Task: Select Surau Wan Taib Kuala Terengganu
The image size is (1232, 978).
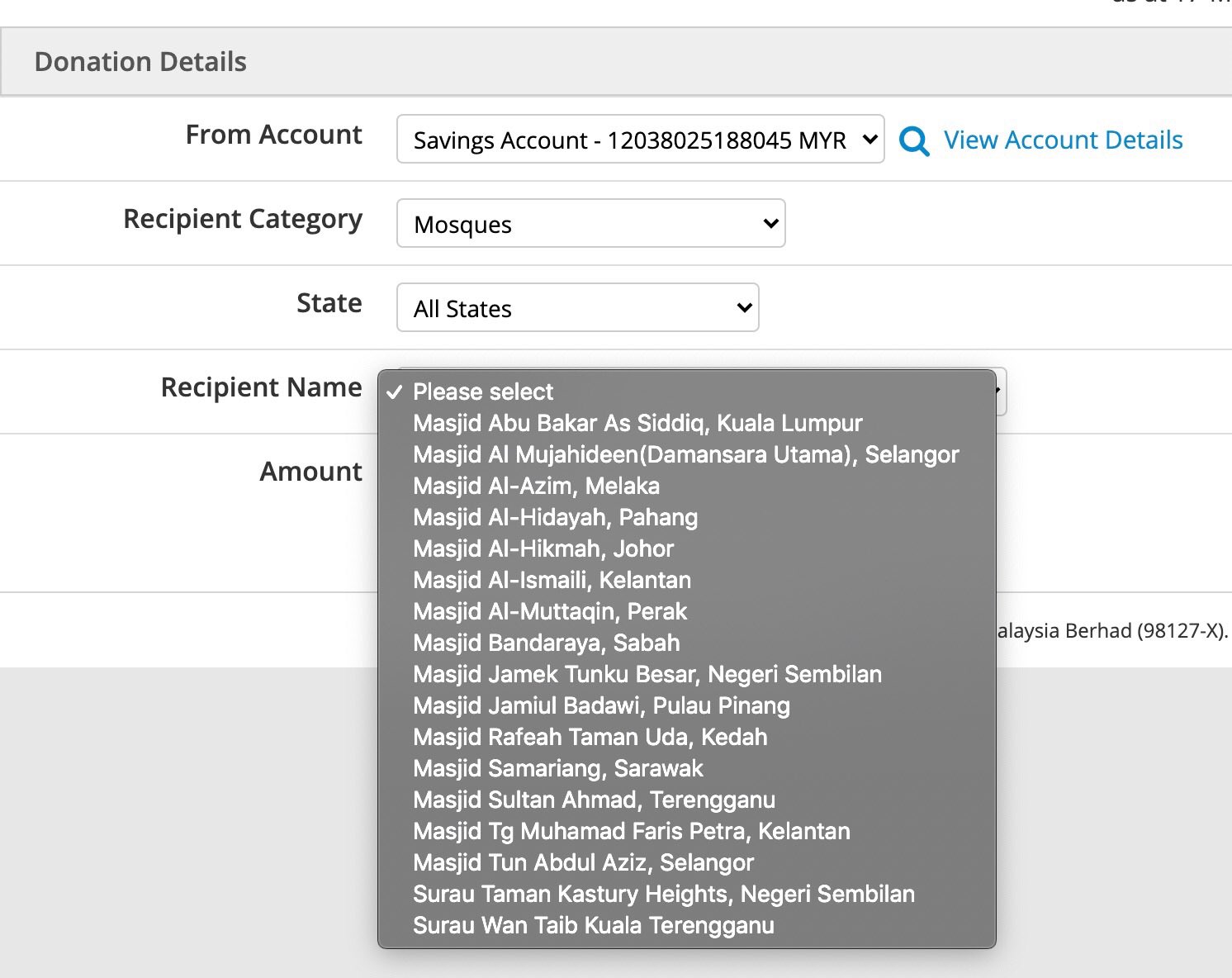Action: (686, 925)
